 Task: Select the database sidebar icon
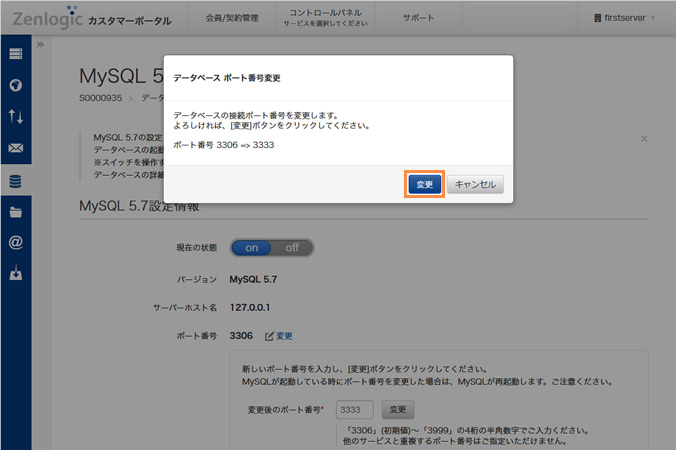point(16,181)
